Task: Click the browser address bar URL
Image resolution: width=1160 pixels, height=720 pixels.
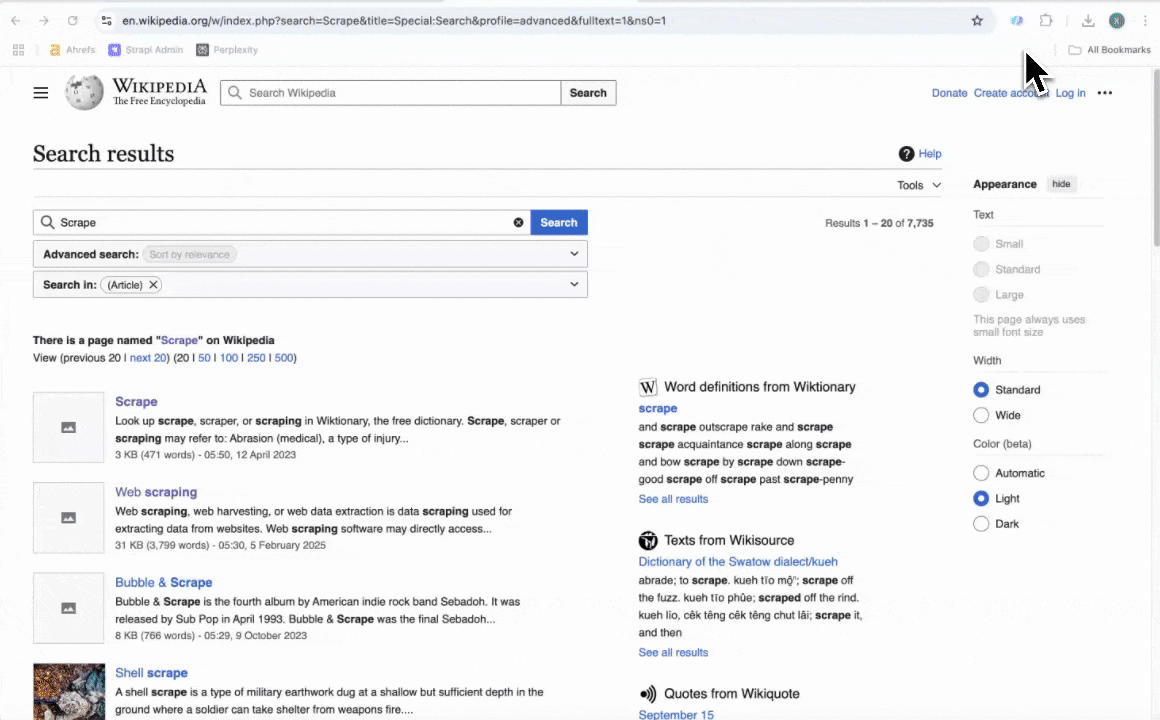Action: point(394,21)
